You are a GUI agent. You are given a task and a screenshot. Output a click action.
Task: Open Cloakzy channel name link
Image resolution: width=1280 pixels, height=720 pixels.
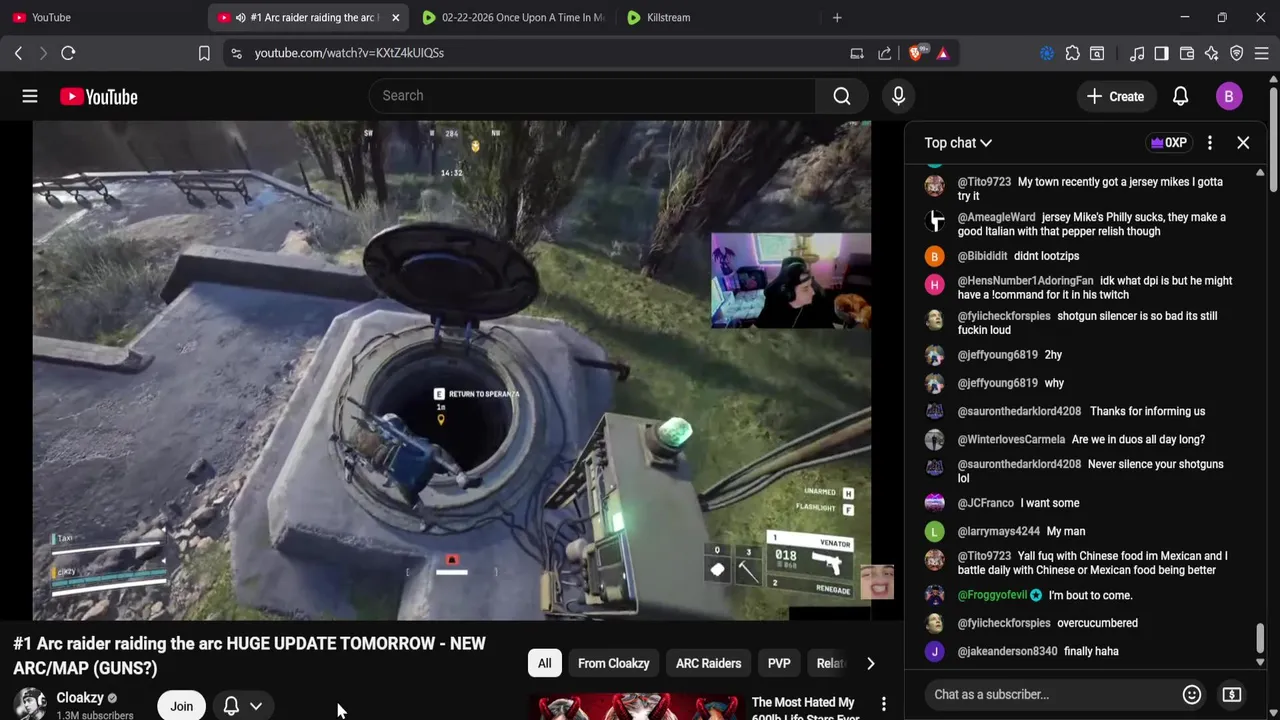80,698
